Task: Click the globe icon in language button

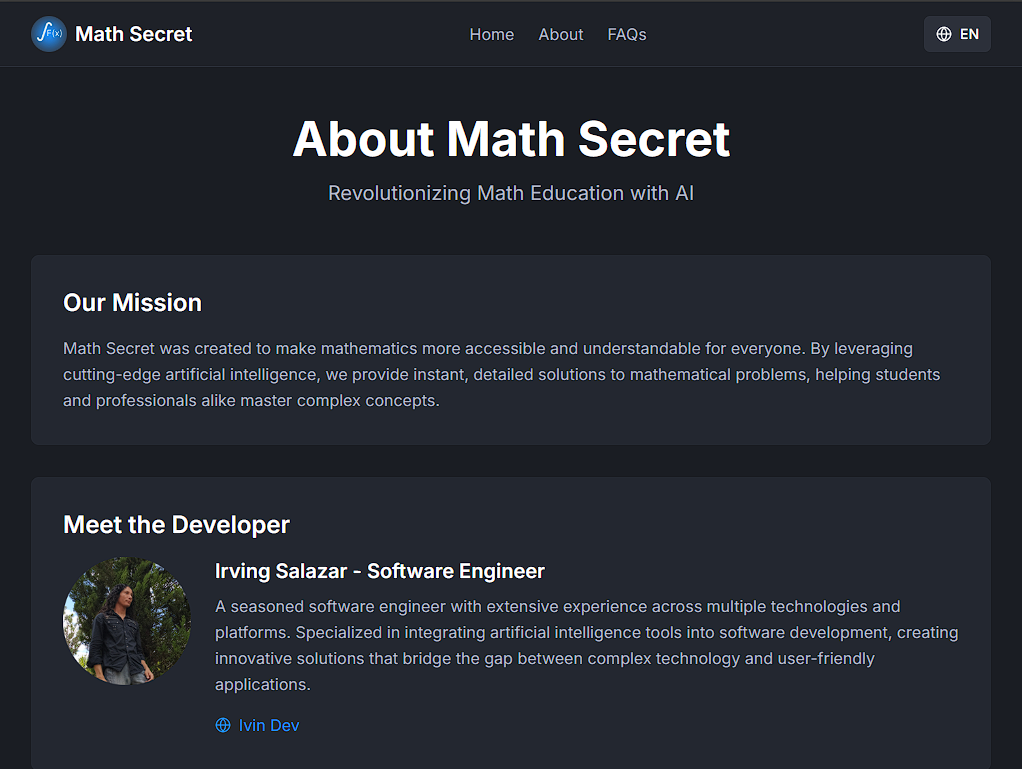Action: click(x=944, y=34)
